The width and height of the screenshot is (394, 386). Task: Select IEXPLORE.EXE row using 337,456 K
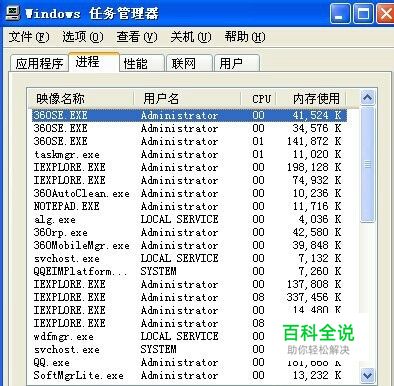189,297
